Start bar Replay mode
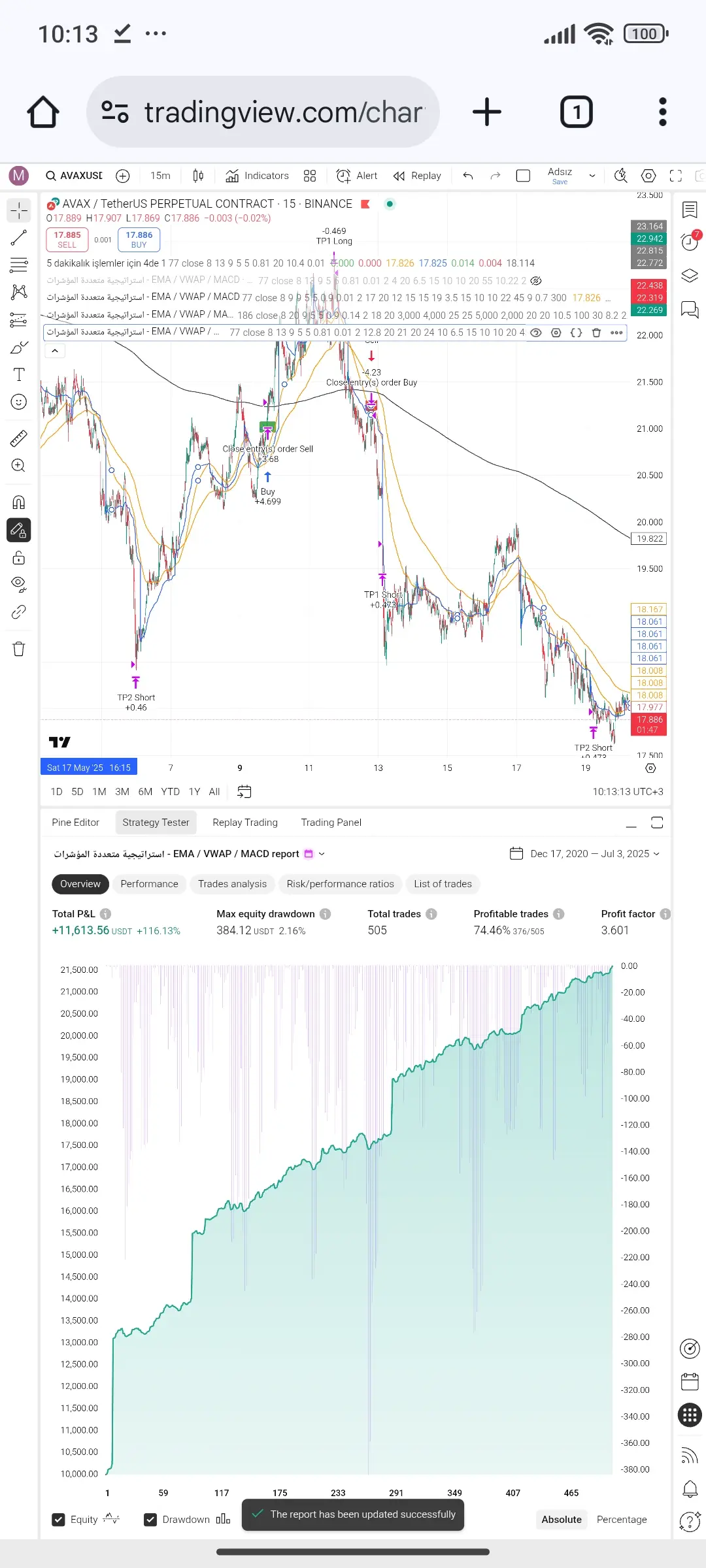This screenshot has width=706, height=1568. click(x=417, y=176)
